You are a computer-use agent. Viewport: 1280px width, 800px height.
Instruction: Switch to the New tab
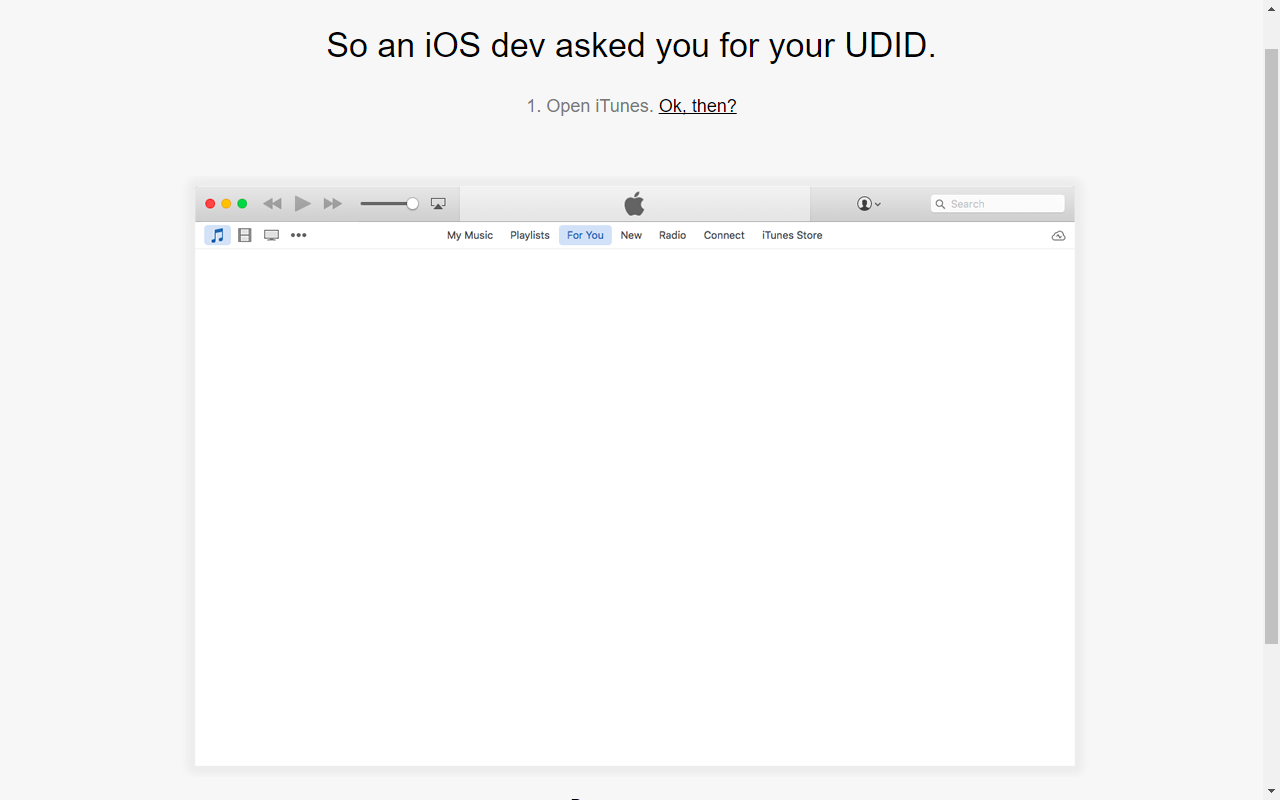click(x=631, y=235)
